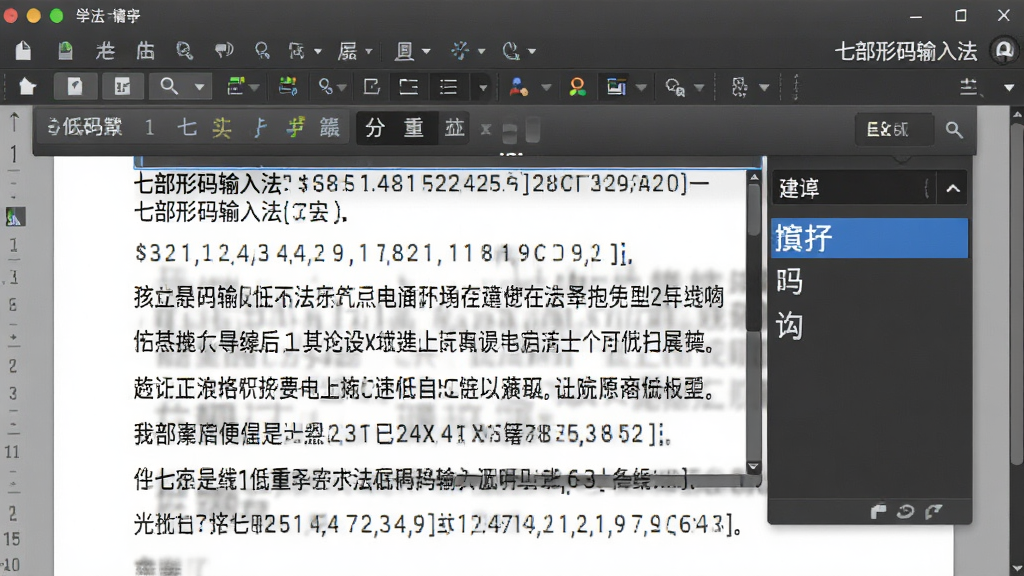Toggle the highlighted document page button
The image size is (1024, 576).
[75, 86]
